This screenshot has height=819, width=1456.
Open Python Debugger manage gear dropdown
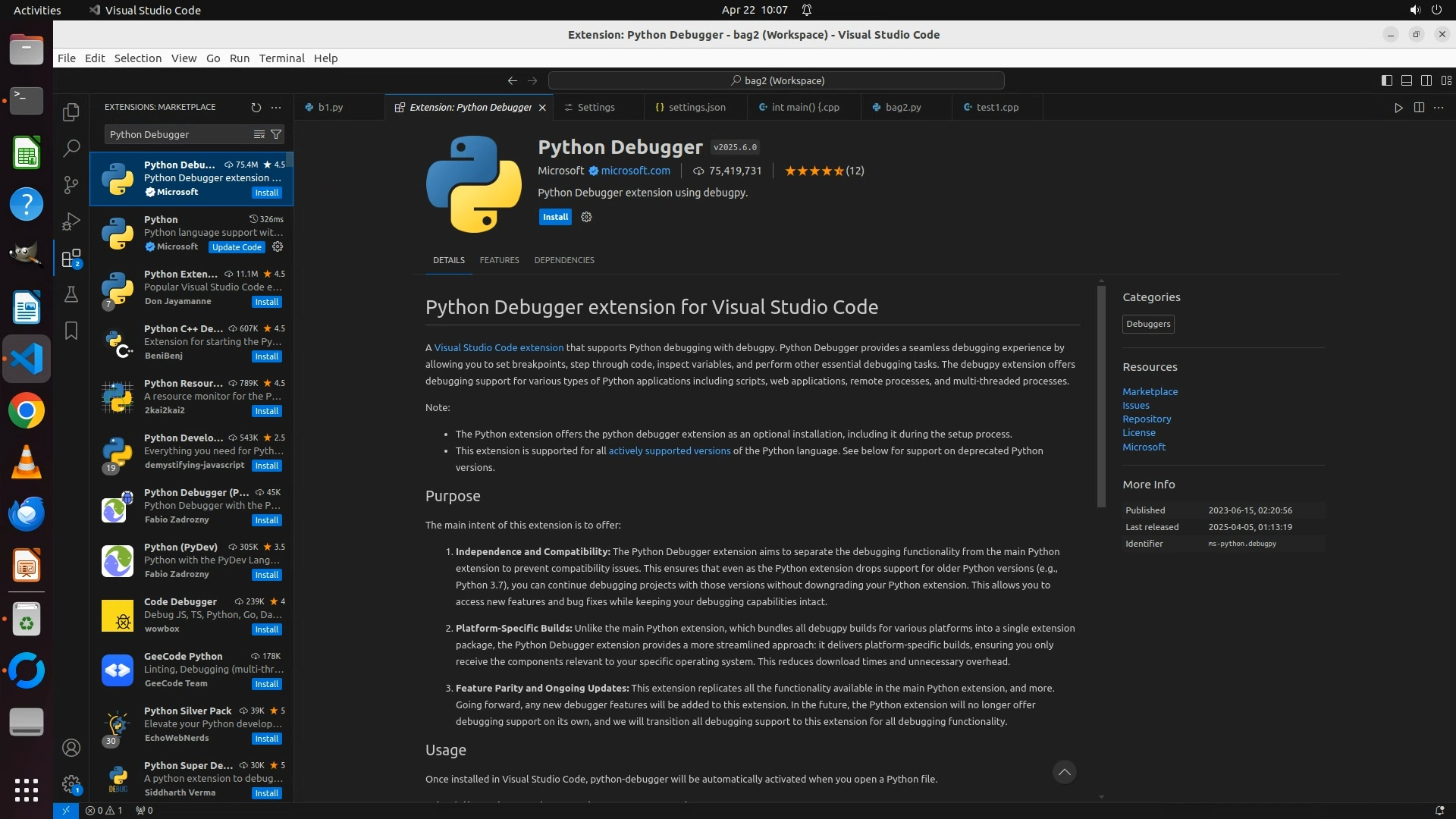point(586,217)
